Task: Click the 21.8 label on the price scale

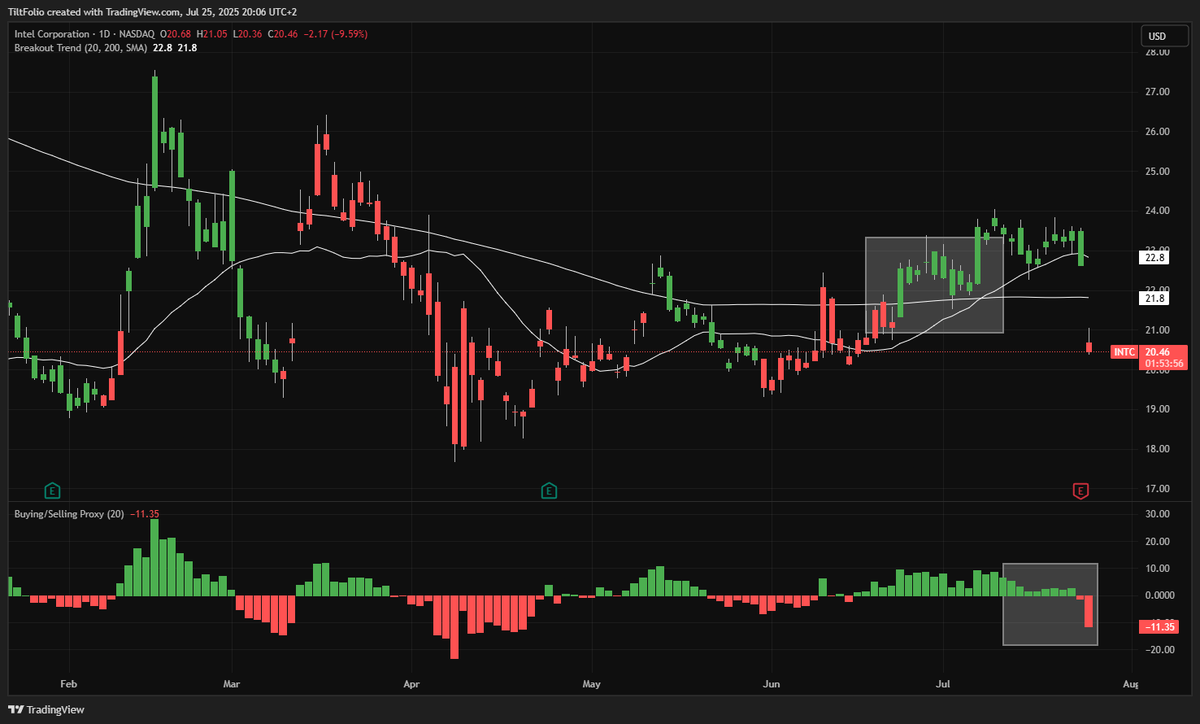Action: [1155, 298]
